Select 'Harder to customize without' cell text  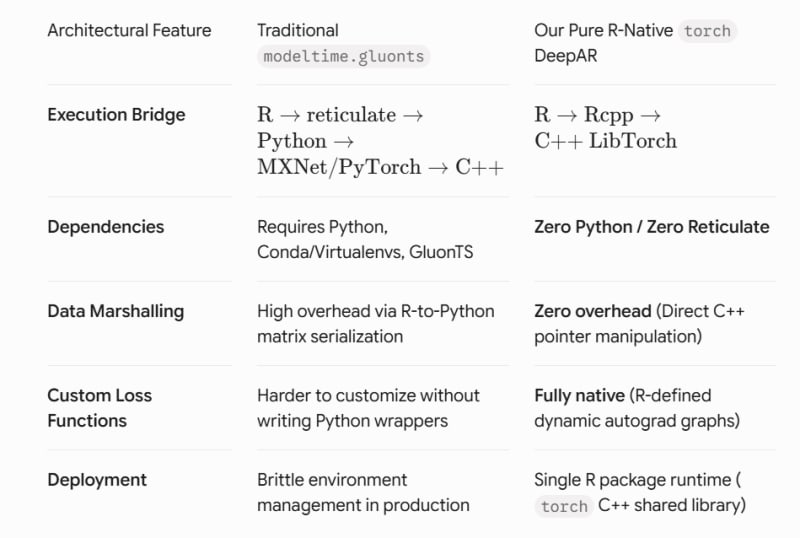(x=368, y=396)
